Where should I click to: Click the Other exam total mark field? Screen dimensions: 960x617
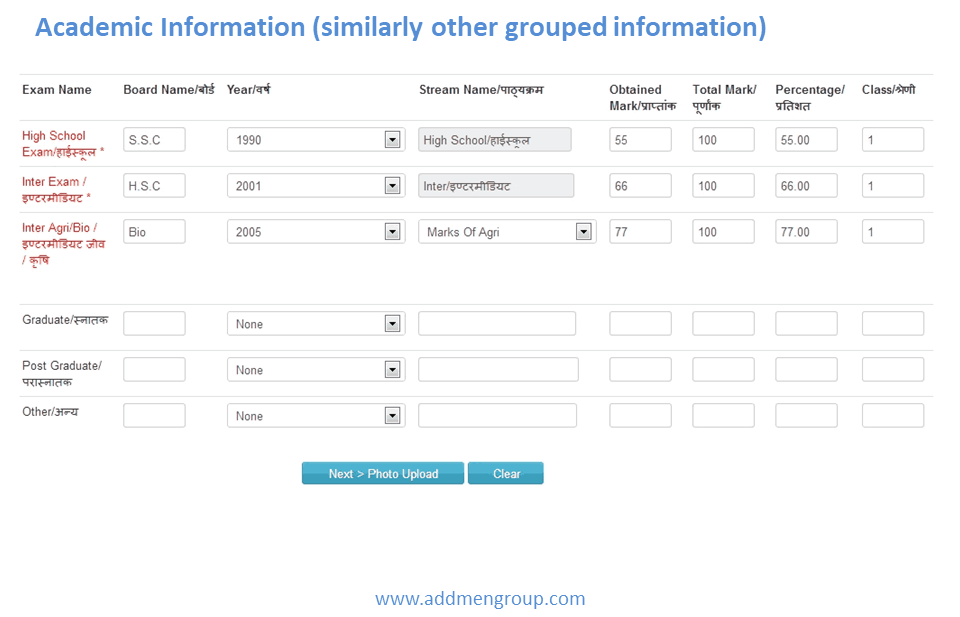723,416
